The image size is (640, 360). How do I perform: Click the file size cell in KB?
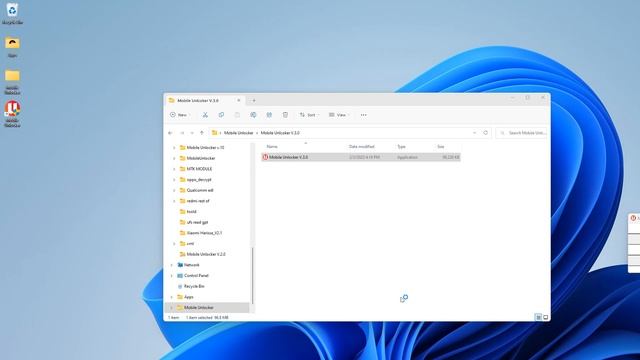(x=451, y=157)
